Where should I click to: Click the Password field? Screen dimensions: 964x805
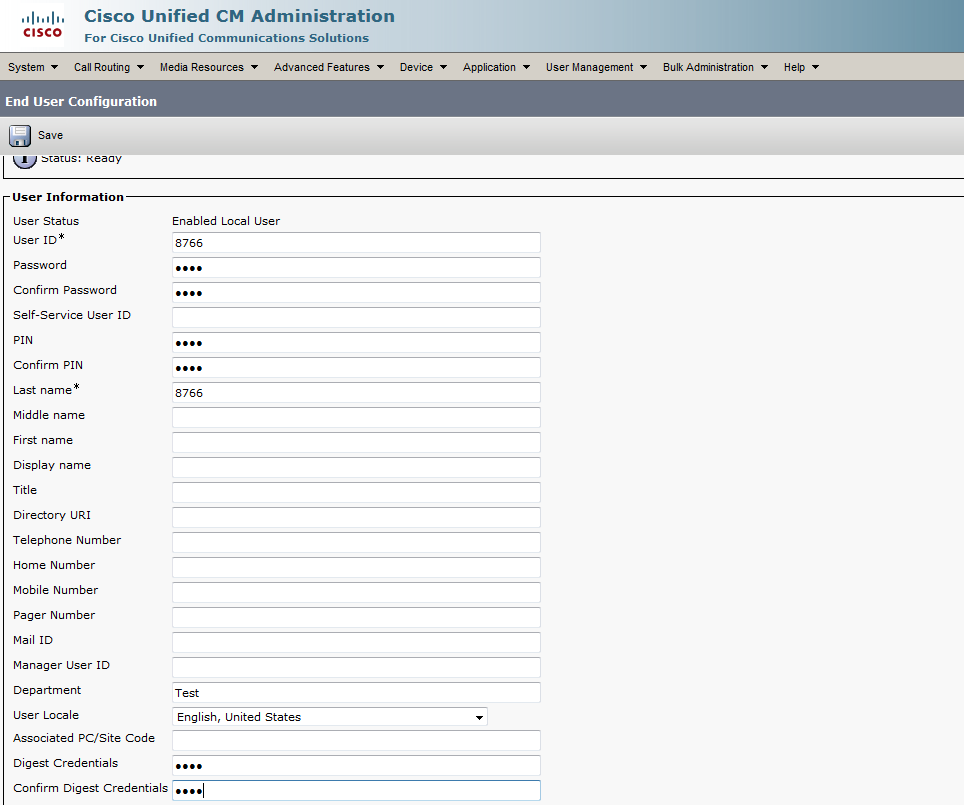pyautogui.click(x=356, y=268)
